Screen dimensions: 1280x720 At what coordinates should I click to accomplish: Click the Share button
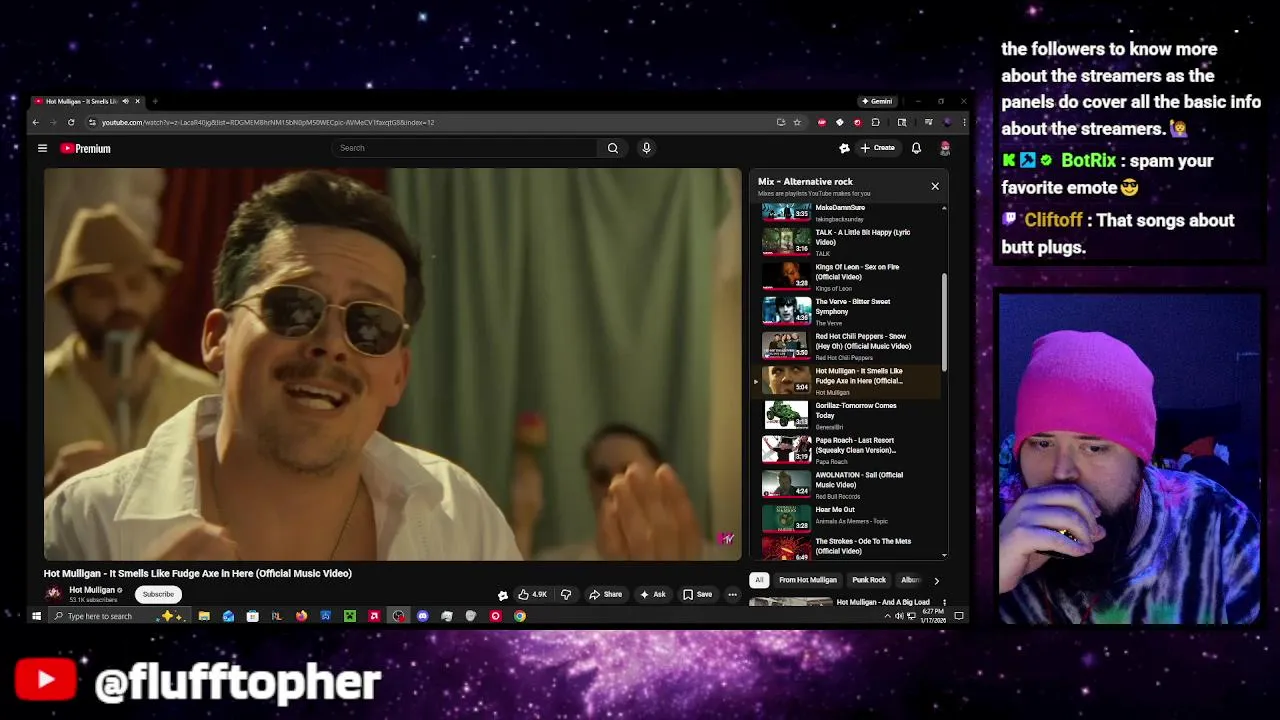click(x=606, y=594)
